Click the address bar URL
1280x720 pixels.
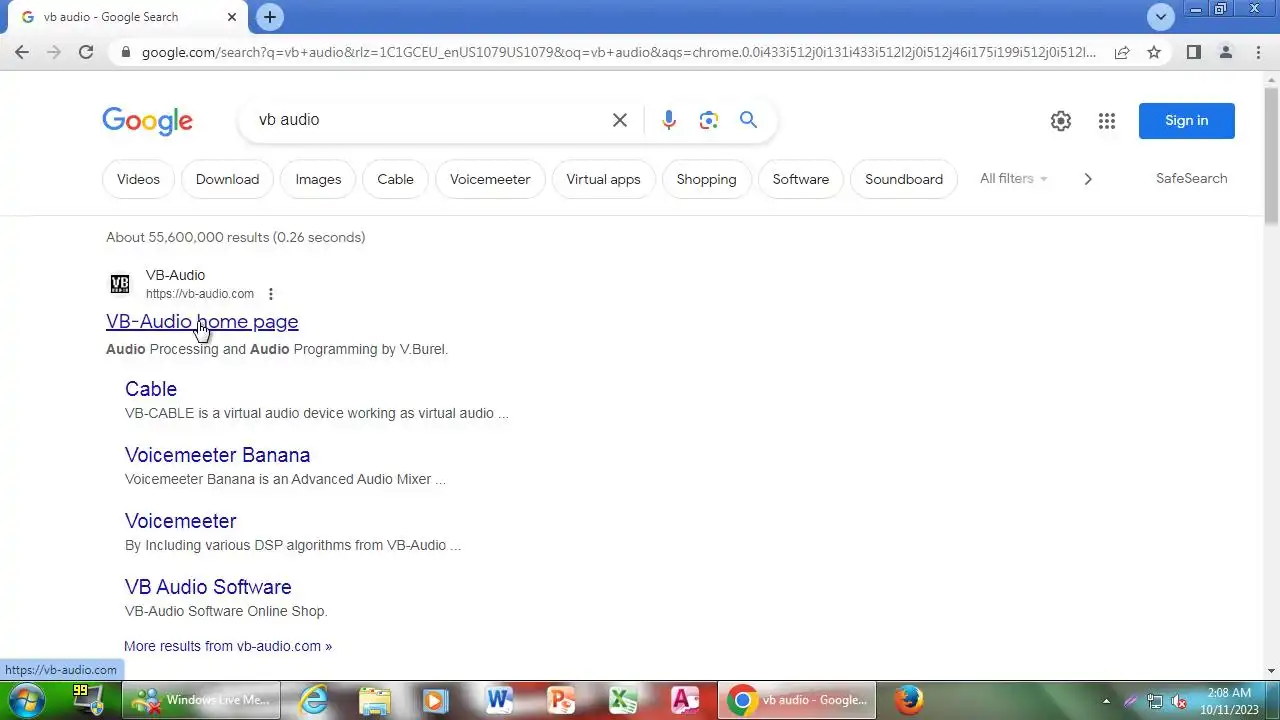[x=618, y=52]
